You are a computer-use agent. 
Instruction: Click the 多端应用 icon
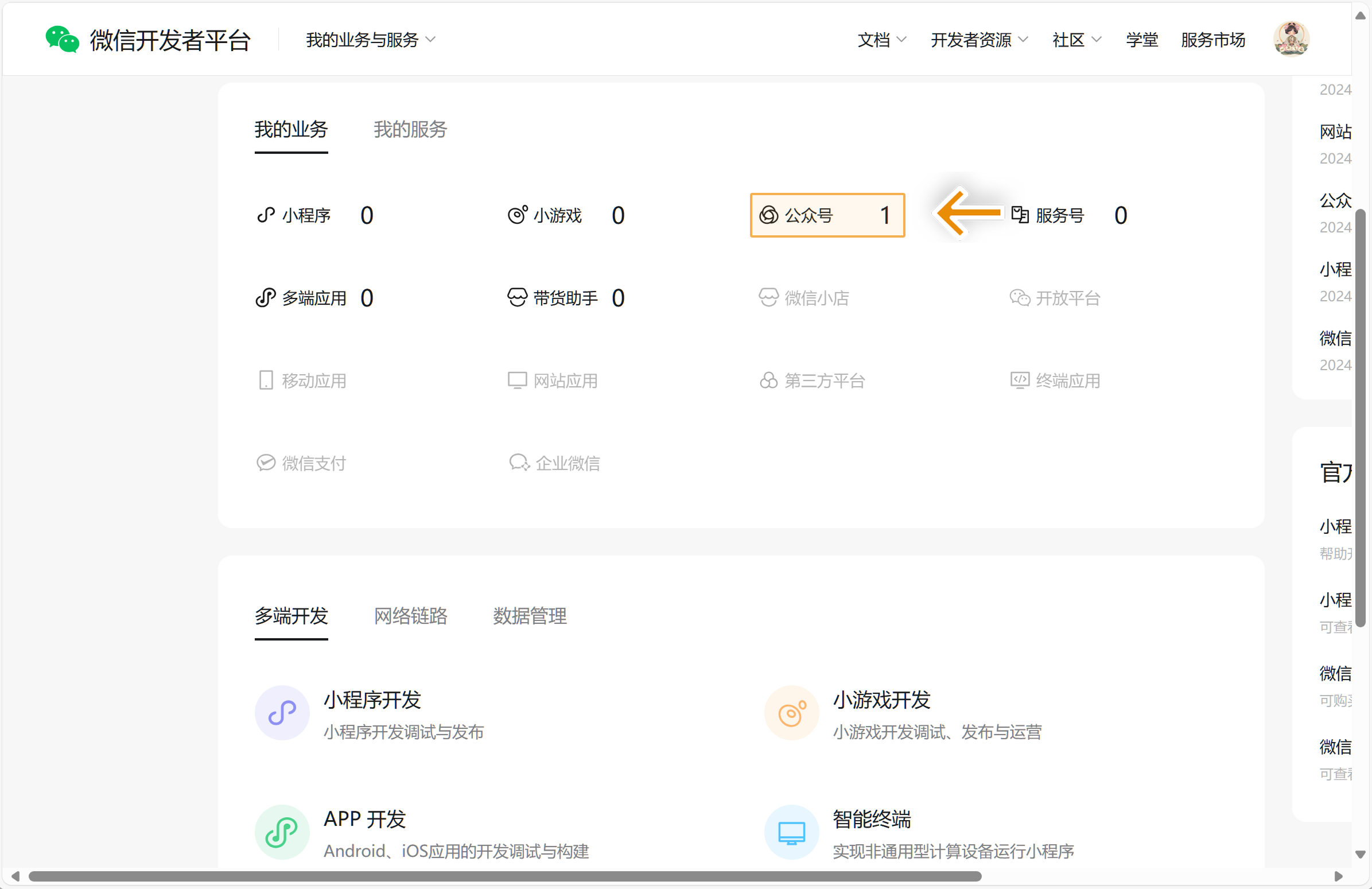point(266,298)
